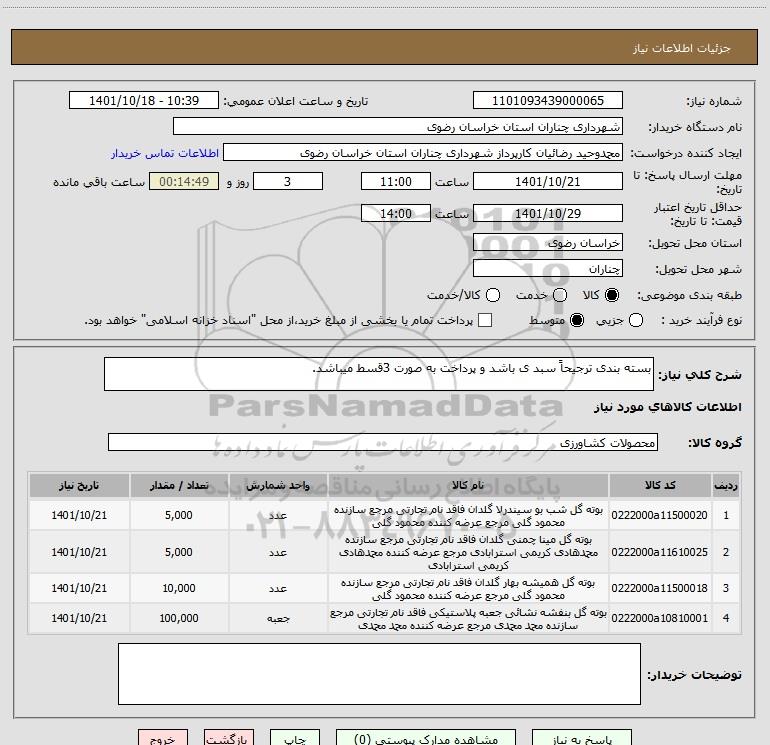The height and width of the screenshot is (745, 770).
Task: Click the مینا چمنی product name
Action: coord(468,552)
